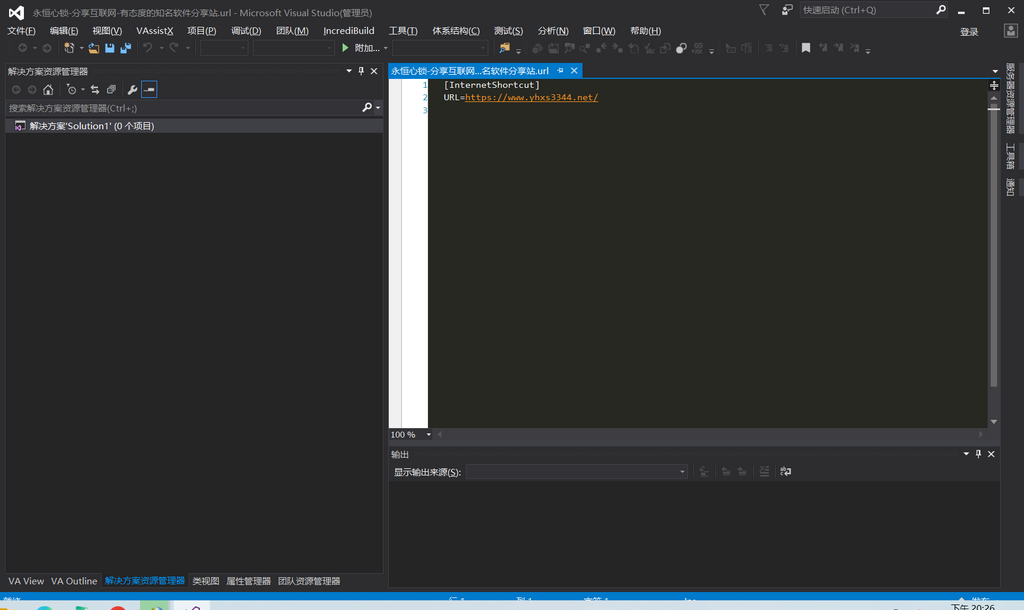Screen dimensions: 1024x610
Task: Click the New Project toolbar icon
Action: point(69,48)
